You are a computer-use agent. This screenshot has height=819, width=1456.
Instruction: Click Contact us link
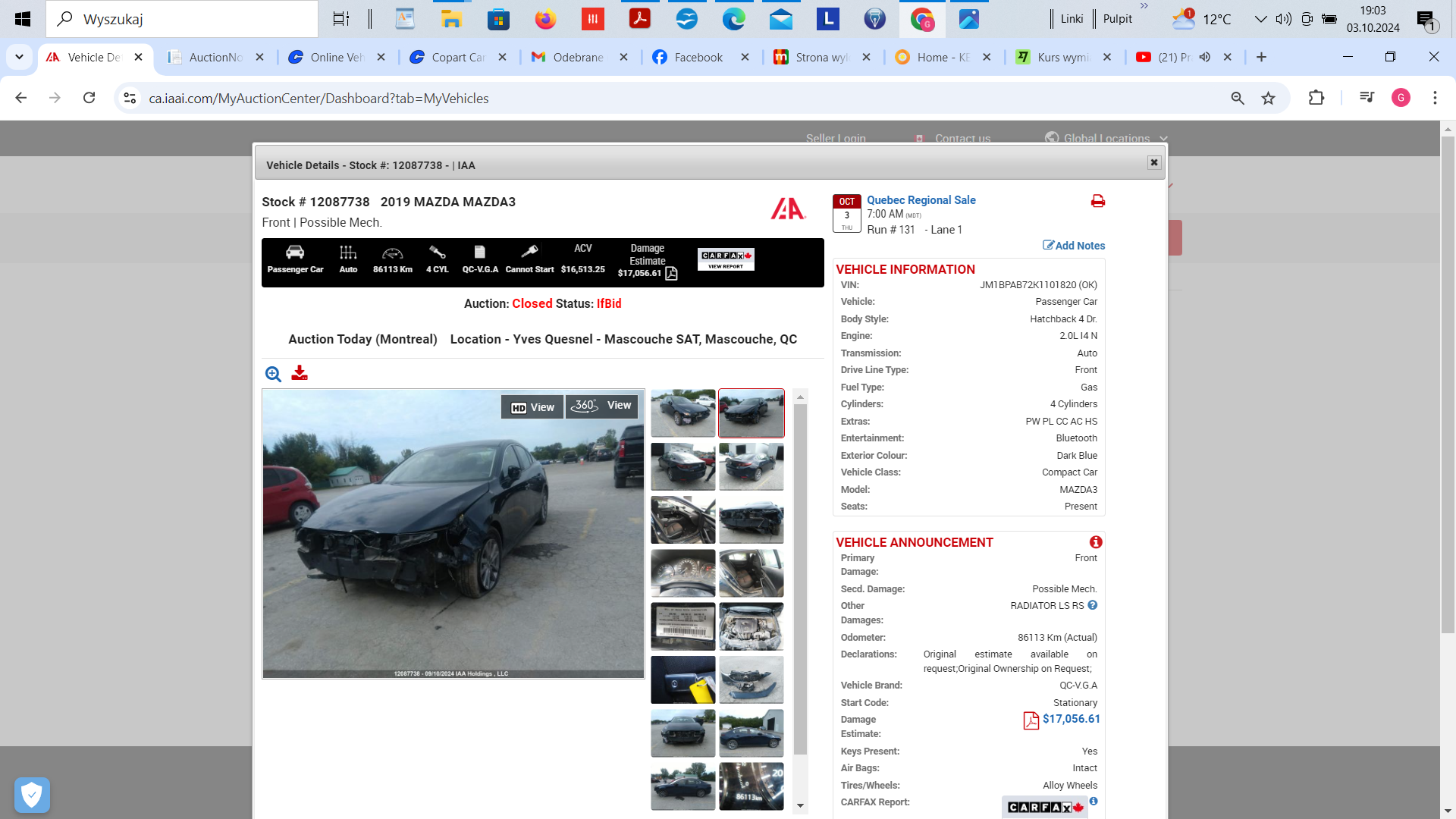pyautogui.click(x=962, y=138)
